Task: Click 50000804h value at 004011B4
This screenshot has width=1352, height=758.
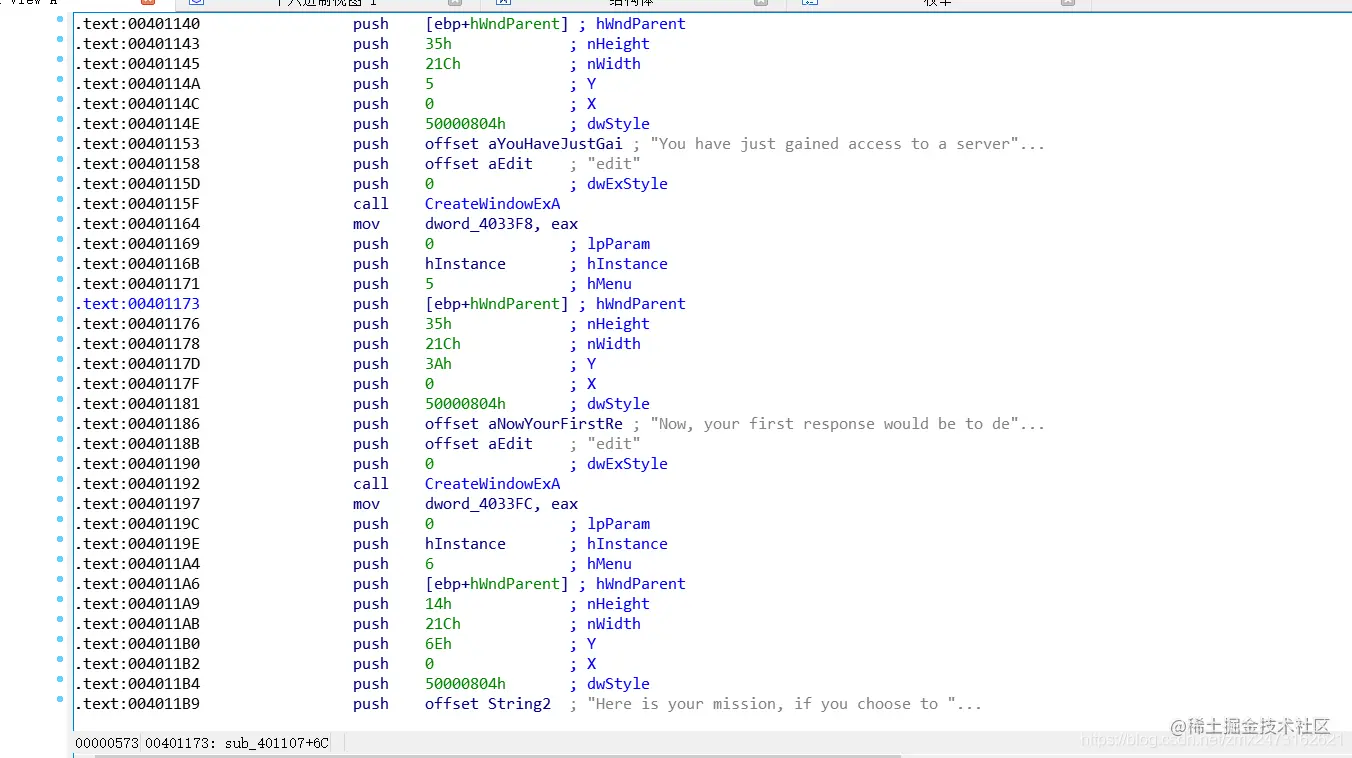Action: coord(465,684)
